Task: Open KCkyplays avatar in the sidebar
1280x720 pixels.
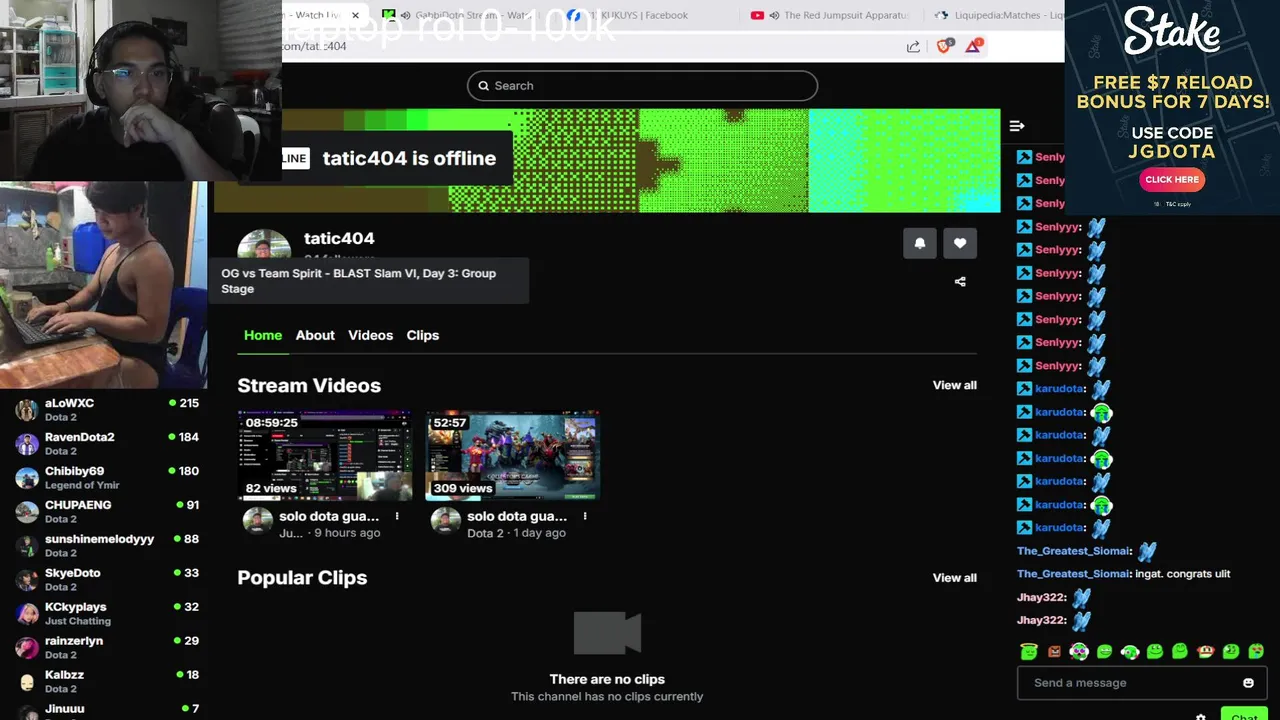Action: pyautogui.click(x=27, y=614)
